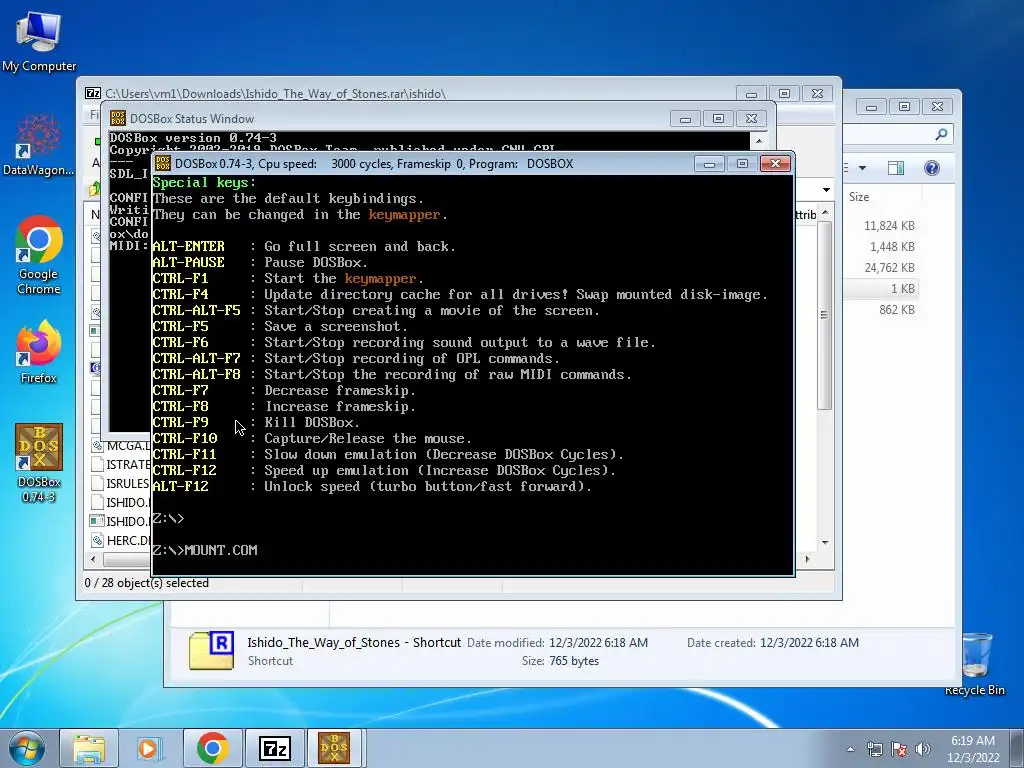Screen dimensions: 1024x768
Task: Select the ISRULES file in 7-Zip
Action: click(121, 483)
